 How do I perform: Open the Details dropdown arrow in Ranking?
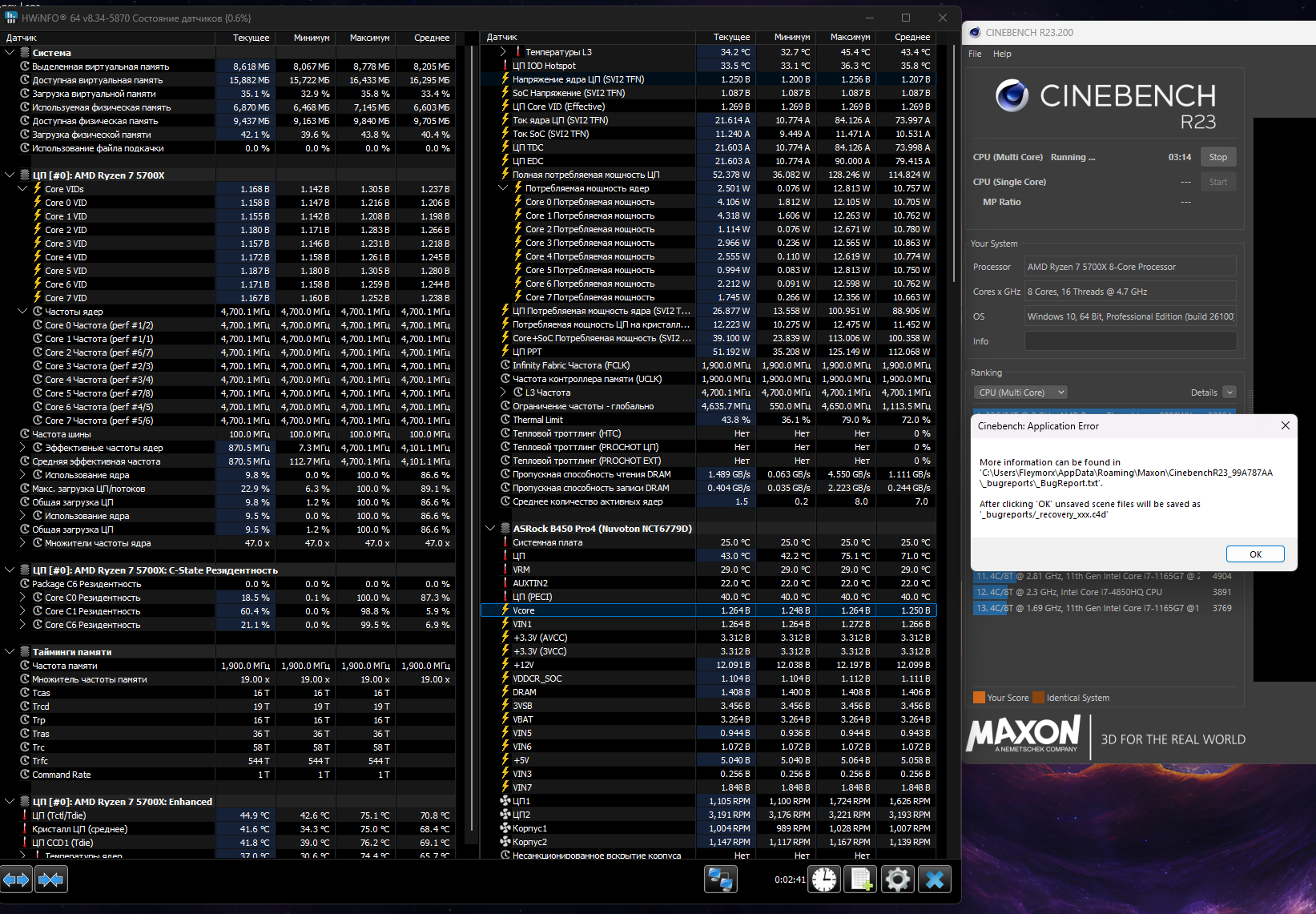click(x=1229, y=393)
